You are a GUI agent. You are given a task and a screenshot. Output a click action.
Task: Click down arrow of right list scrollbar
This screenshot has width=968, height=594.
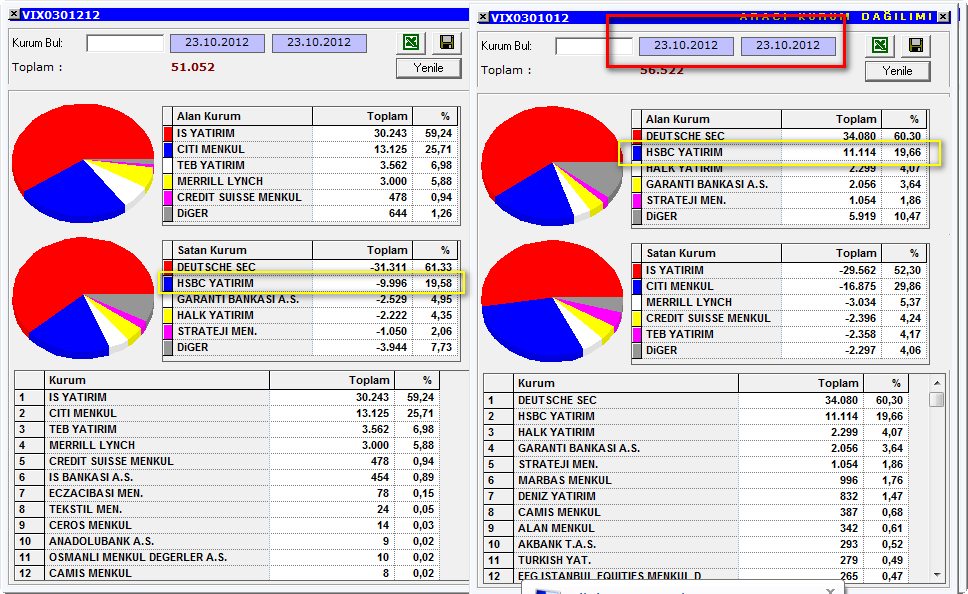coord(937,575)
